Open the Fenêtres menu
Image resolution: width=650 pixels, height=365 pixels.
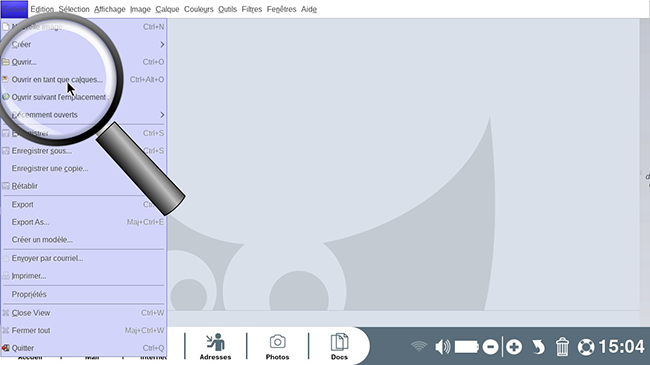pos(281,9)
